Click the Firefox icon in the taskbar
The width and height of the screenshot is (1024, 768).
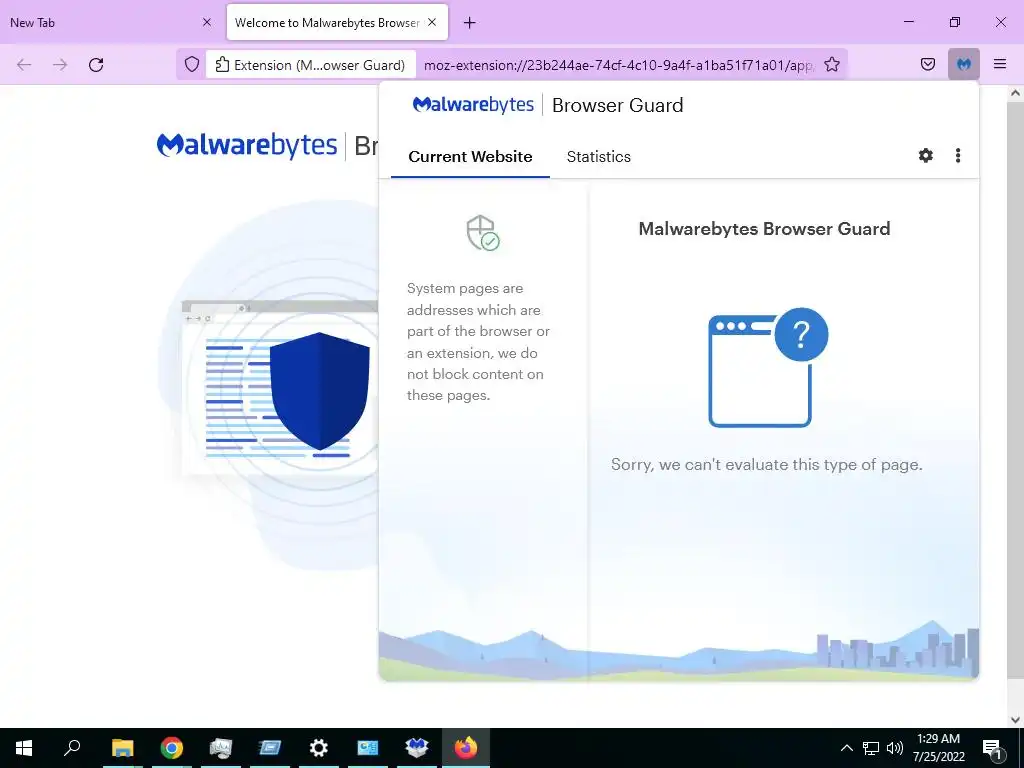(x=466, y=748)
